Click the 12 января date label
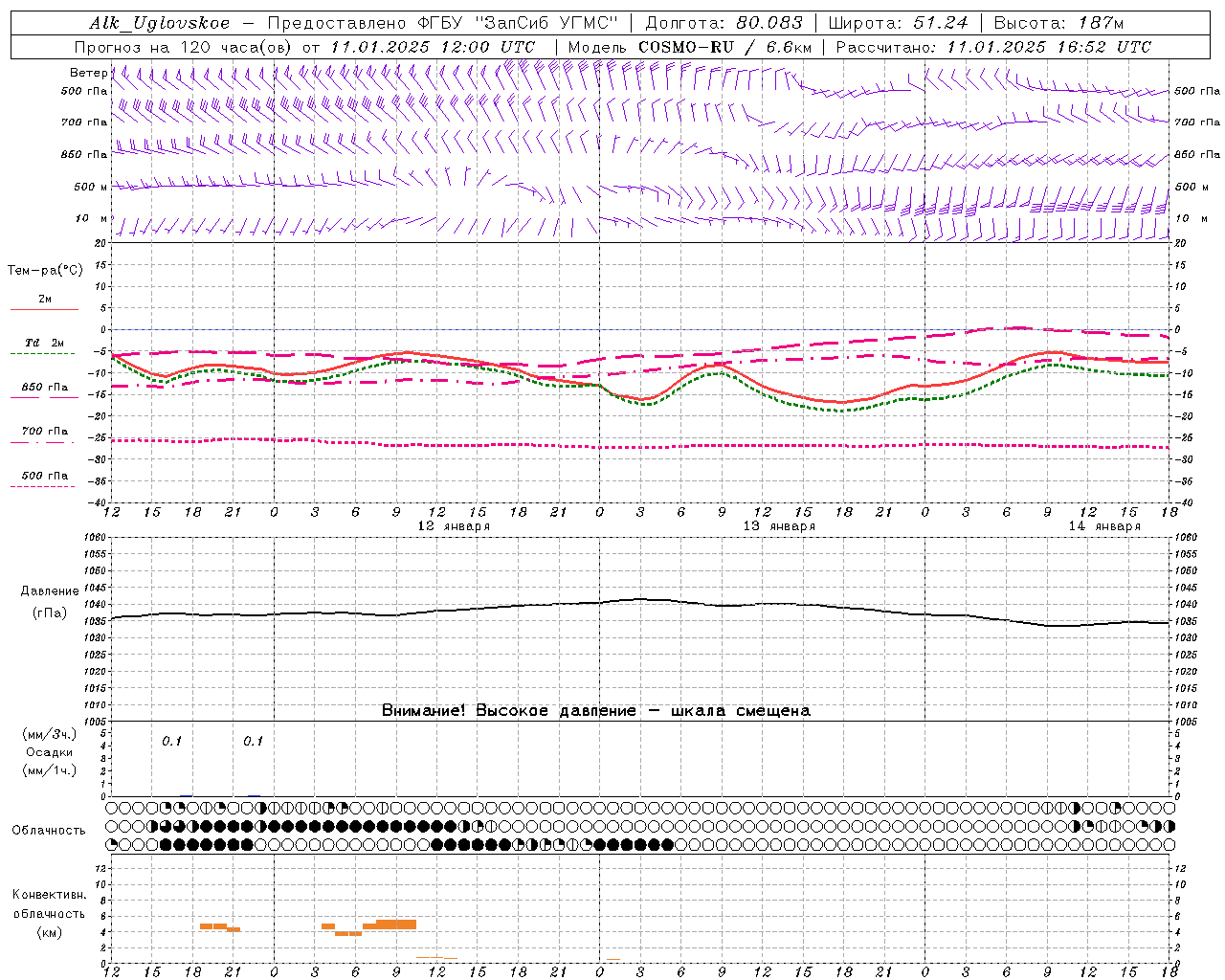The image size is (1225, 980). coord(454,526)
